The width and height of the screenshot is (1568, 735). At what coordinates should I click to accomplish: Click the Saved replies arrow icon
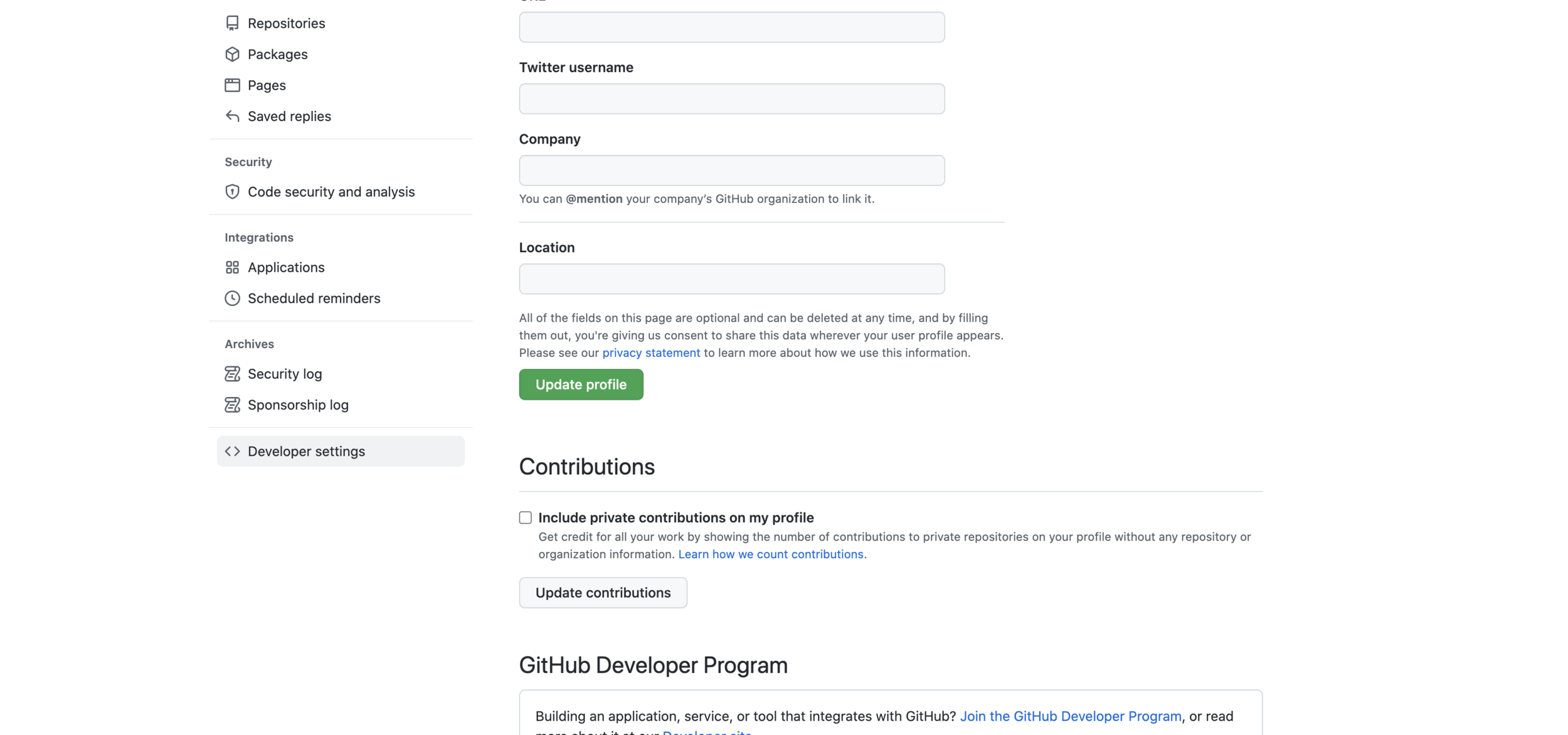[x=232, y=116]
